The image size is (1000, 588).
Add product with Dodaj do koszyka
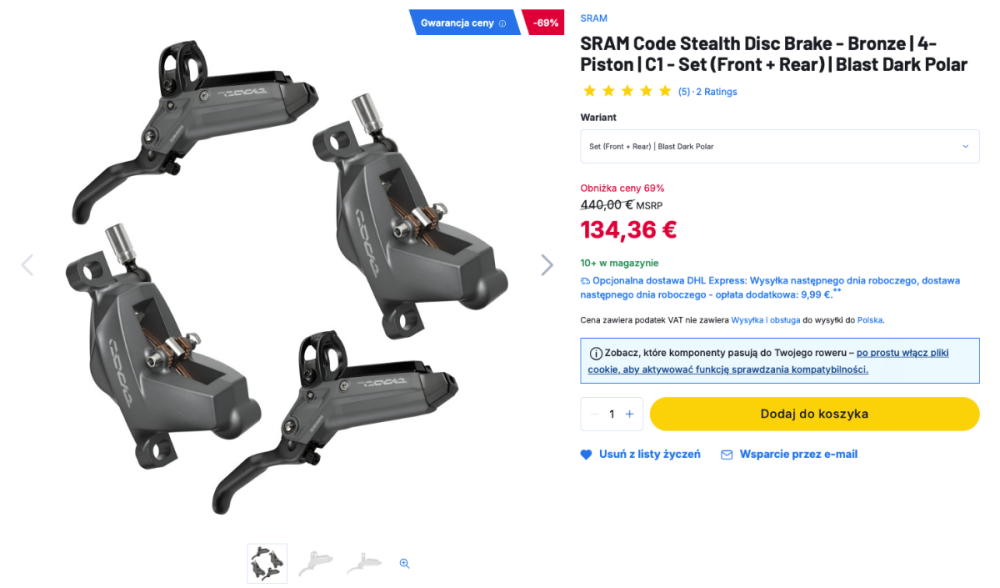pyautogui.click(x=814, y=414)
